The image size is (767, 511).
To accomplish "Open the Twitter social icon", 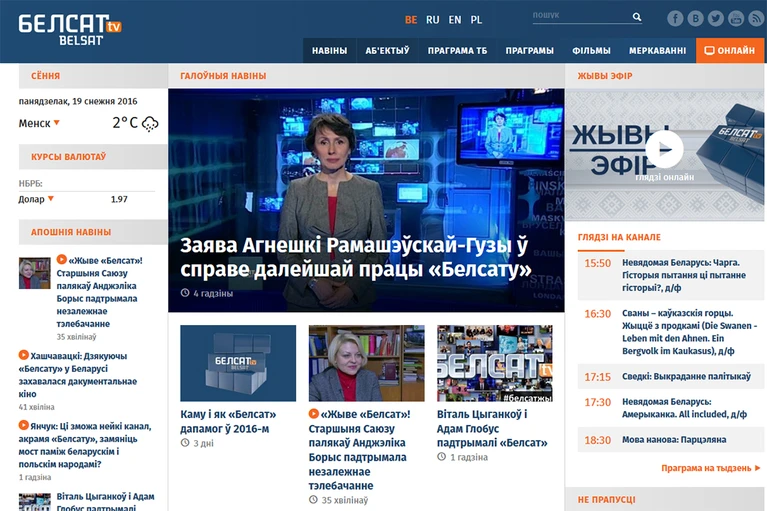I will click(x=716, y=19).
